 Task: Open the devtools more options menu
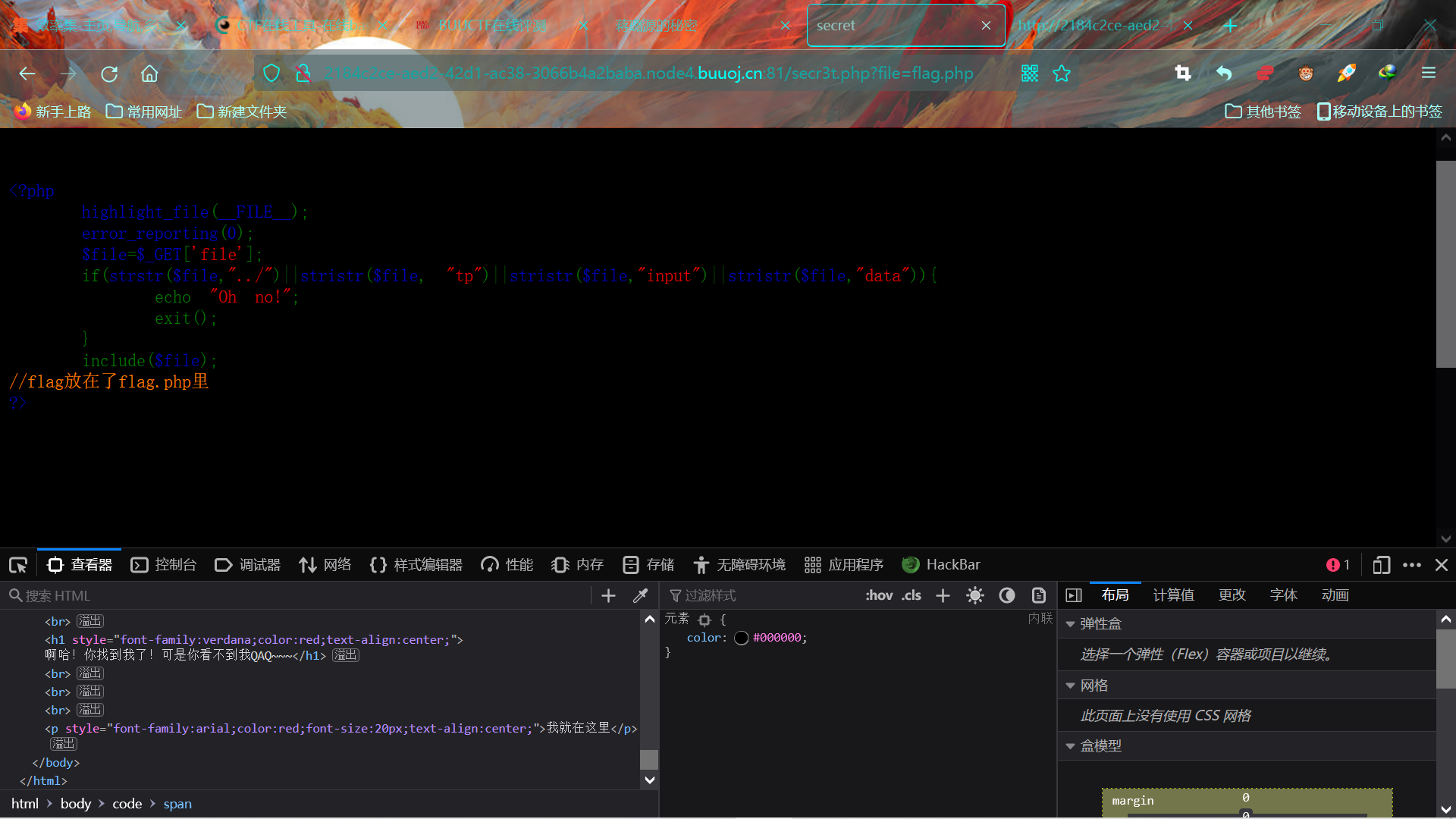pos(1412,565)
